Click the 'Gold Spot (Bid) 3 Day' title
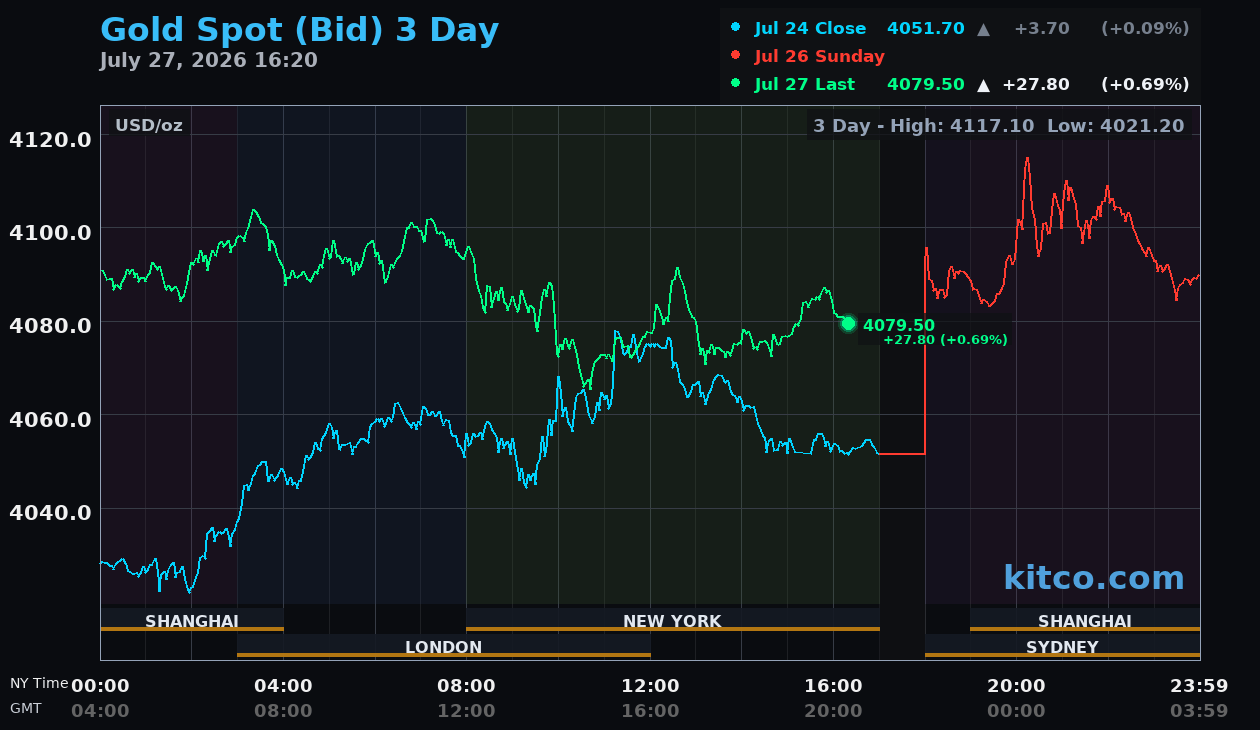The image size is (1260, 730). pyautogui.click(x=299, y=30)
